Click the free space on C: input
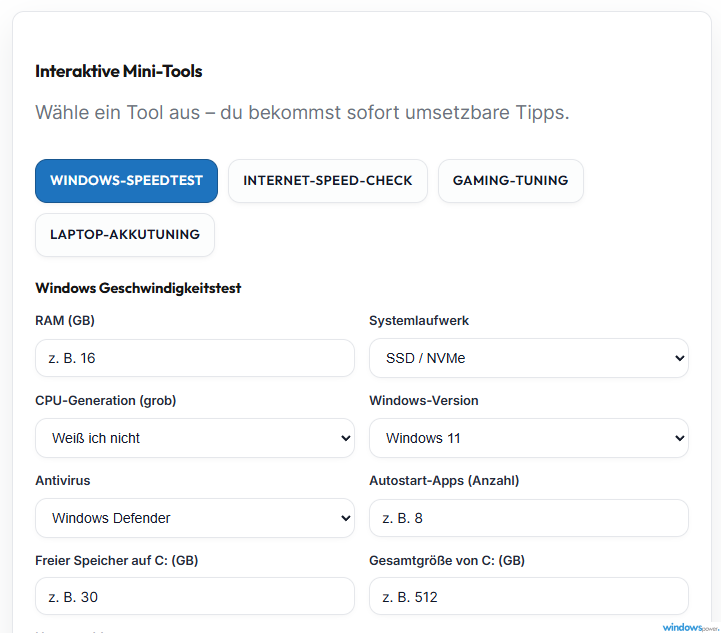 (x=195, y=597)
